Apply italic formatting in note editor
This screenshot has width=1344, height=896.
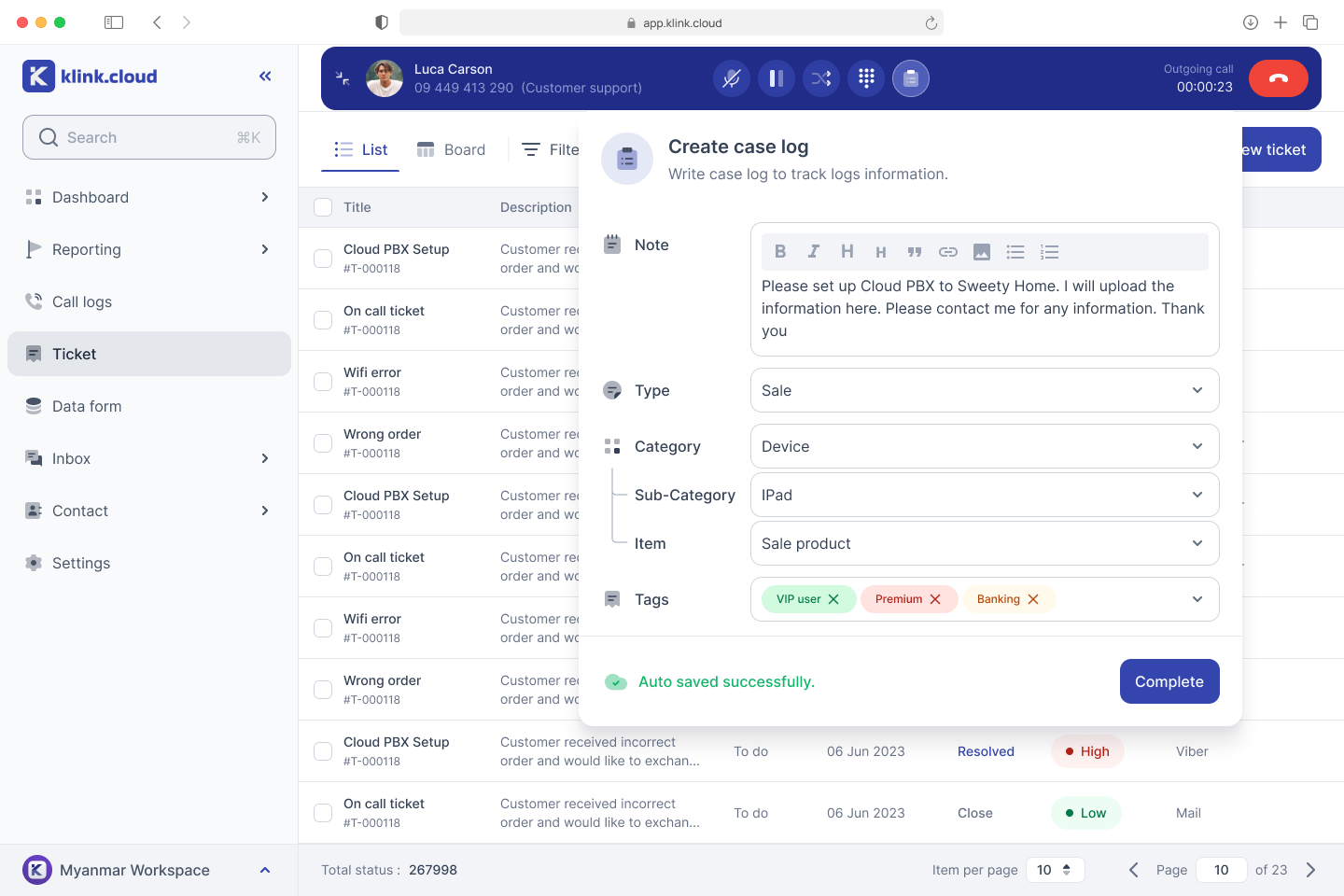click(x=814, y=252)
